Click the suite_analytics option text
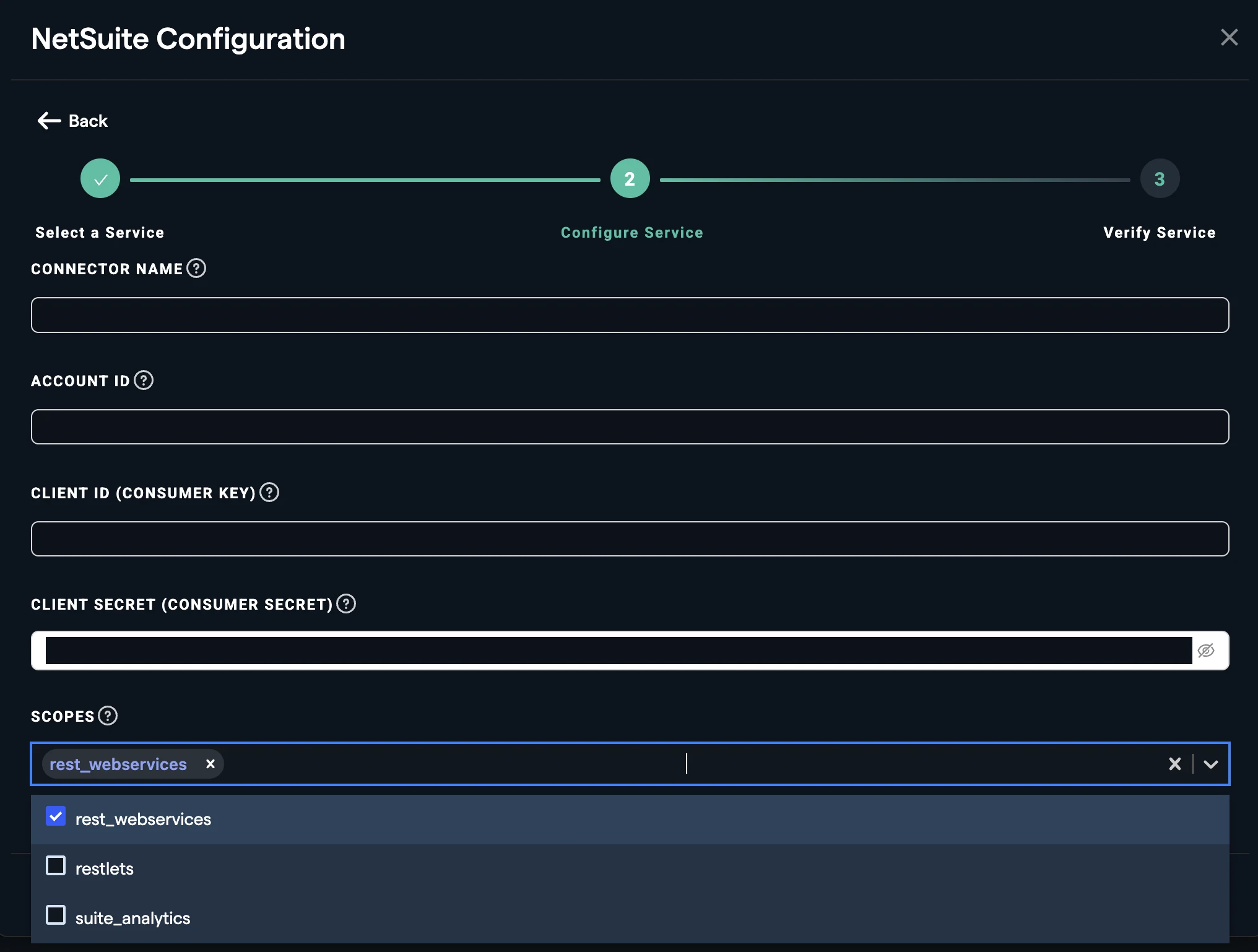Screen dimensions: 1258x952 tap(133, 919)
